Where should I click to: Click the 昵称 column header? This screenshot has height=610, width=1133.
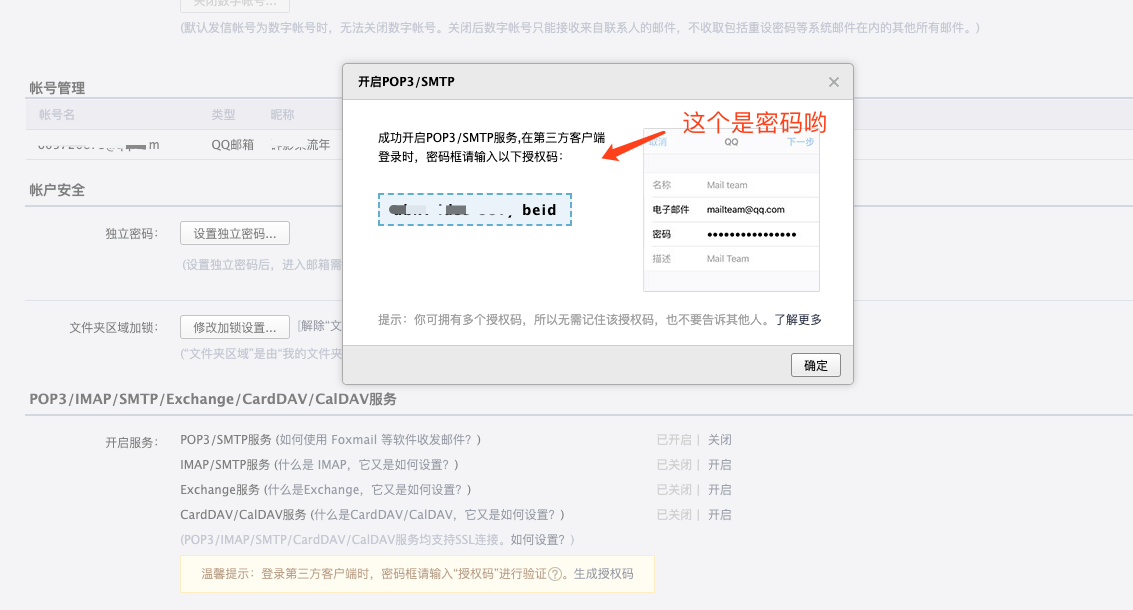(283, 114)
